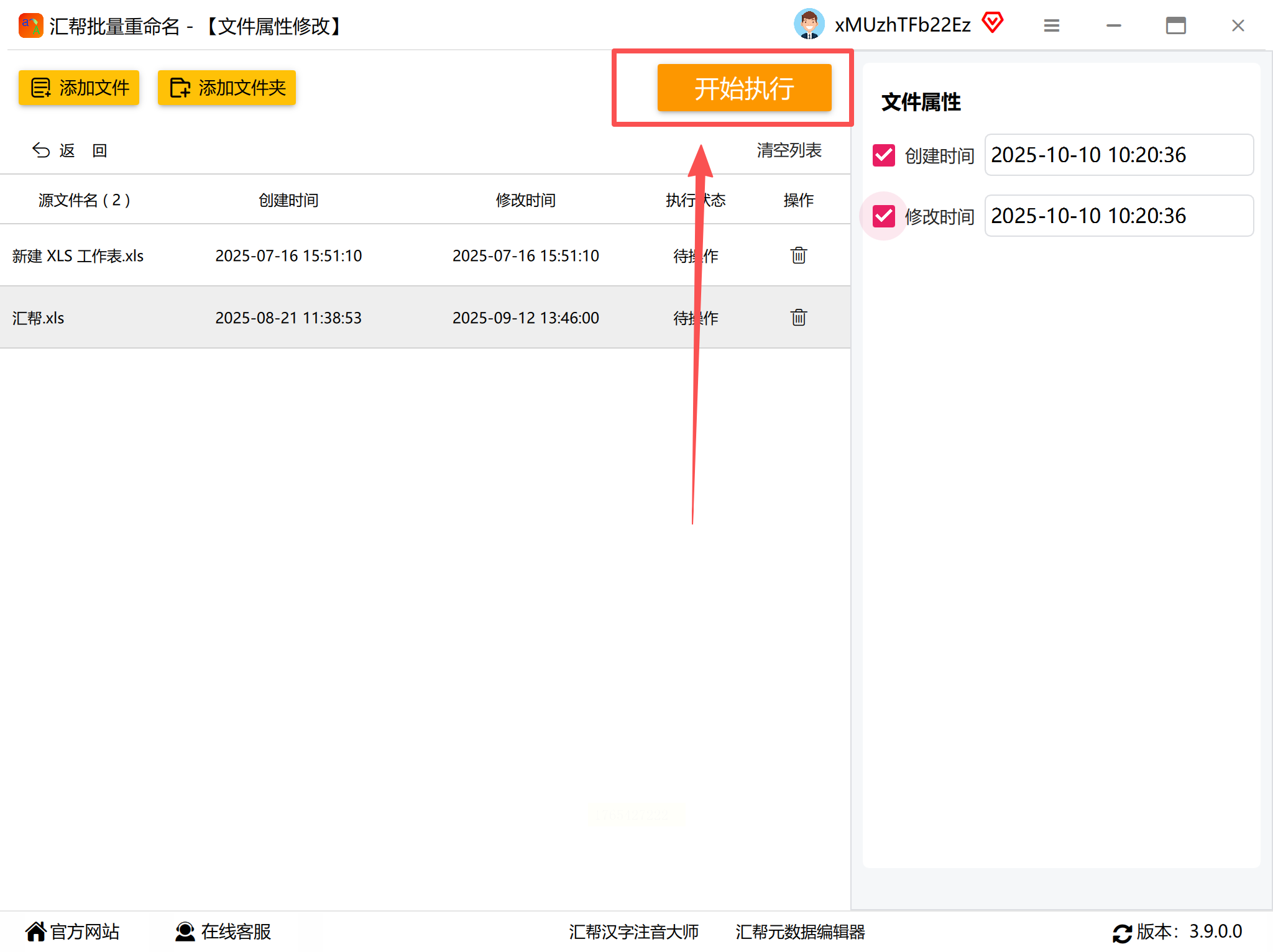Click the version refresh icon
The height and width of the screenshot is (952, 1273).
click(x=1122, y=933)
